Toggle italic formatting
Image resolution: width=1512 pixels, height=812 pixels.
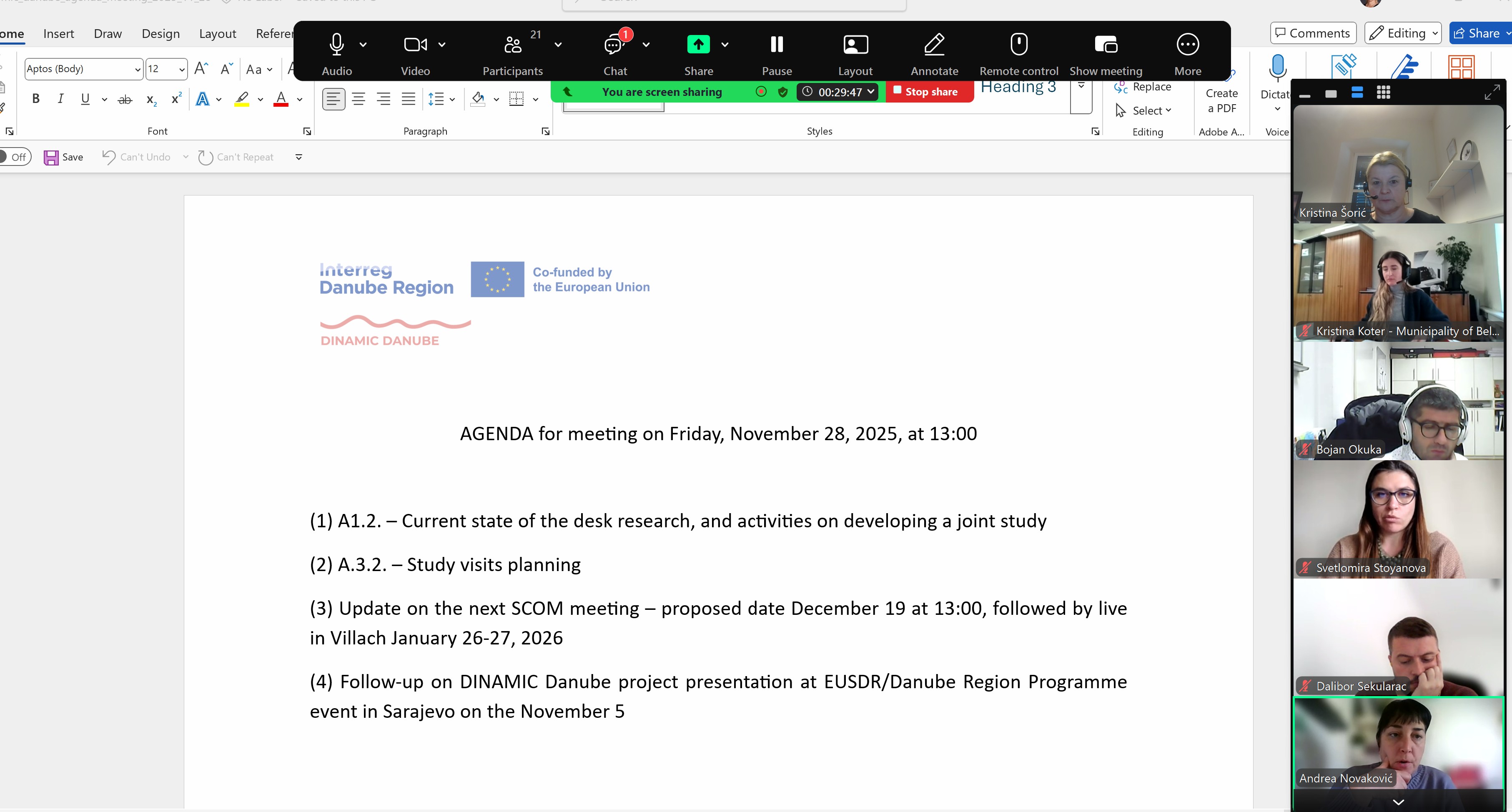click(60, 99)
